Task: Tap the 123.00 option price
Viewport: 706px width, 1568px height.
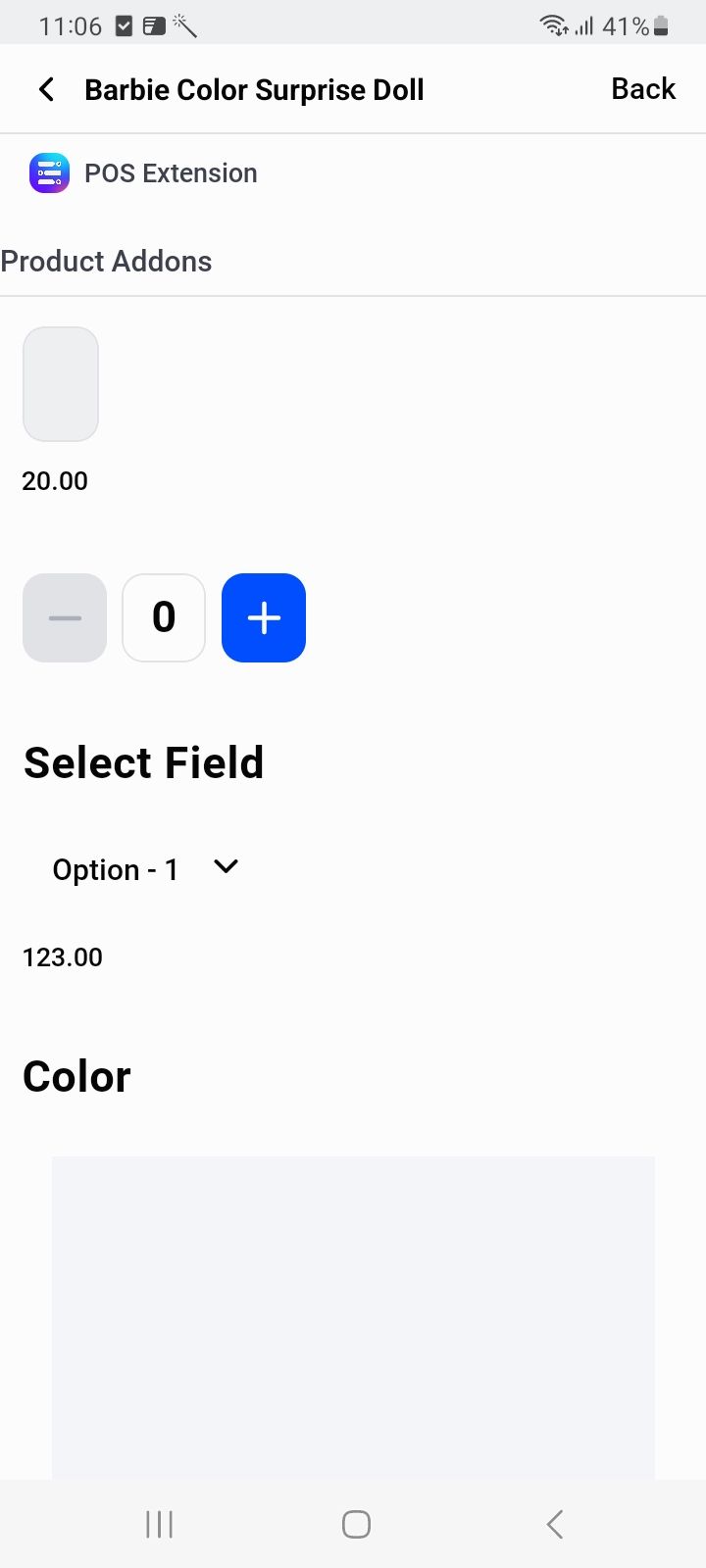Action: 63,957
